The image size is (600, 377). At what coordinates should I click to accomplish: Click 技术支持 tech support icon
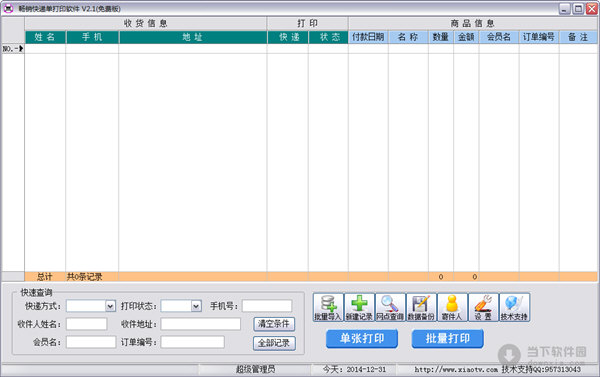pyautogui.click(x=514, y=307)
